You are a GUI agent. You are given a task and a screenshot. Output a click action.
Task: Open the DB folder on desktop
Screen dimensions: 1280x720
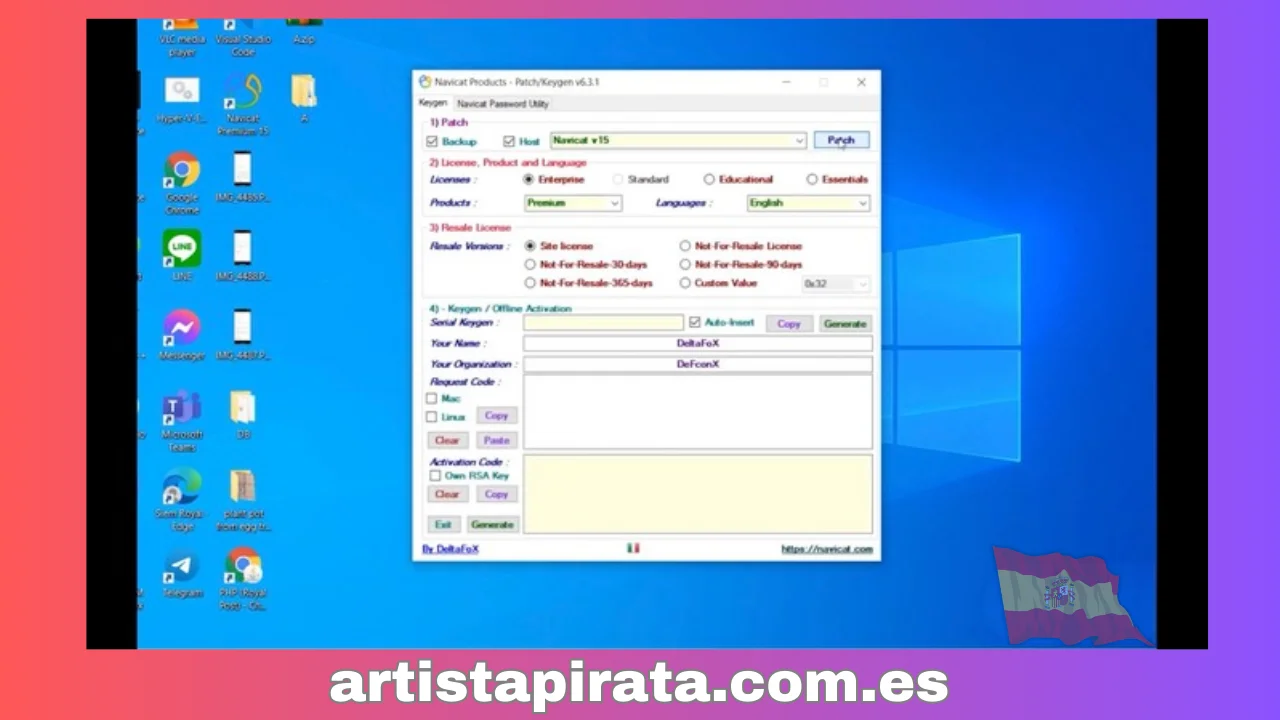(x=243, y=414)
